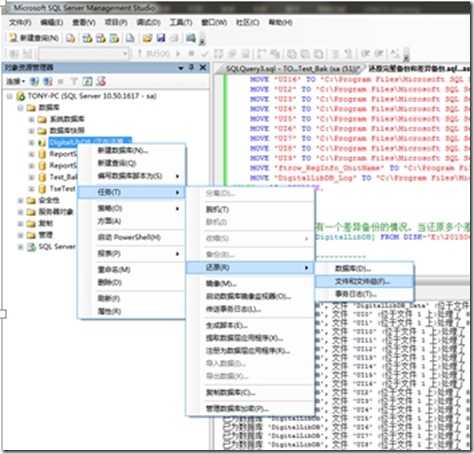Choose 新建数据库(N) in the context menu

[131, 151]
